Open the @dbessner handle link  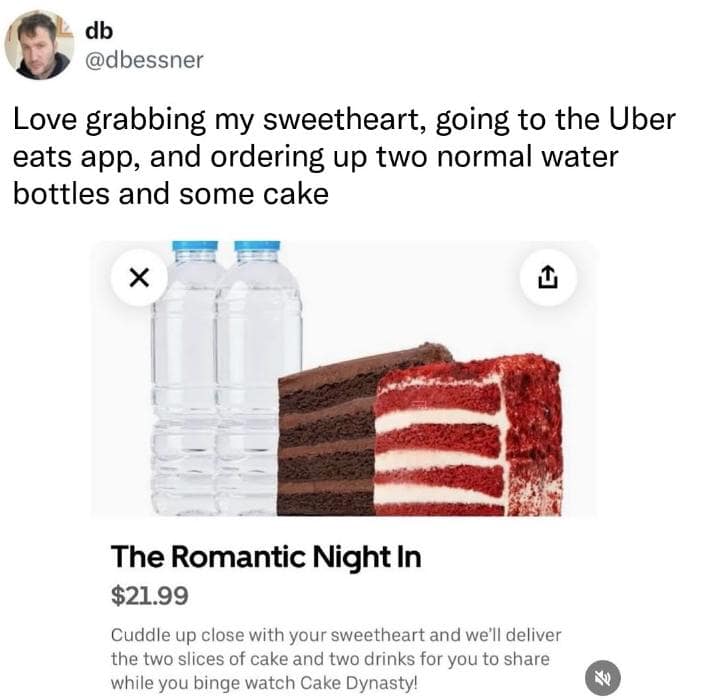[x=146, y=60]
